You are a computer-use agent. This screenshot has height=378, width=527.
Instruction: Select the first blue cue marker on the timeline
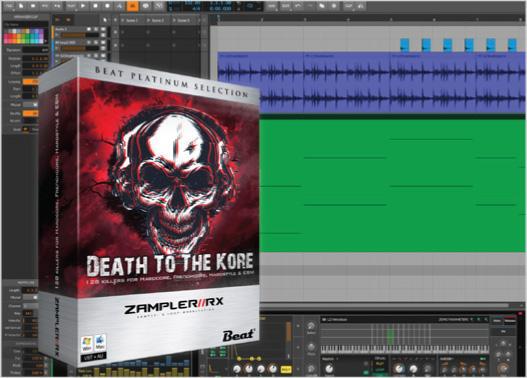[405, 45]
